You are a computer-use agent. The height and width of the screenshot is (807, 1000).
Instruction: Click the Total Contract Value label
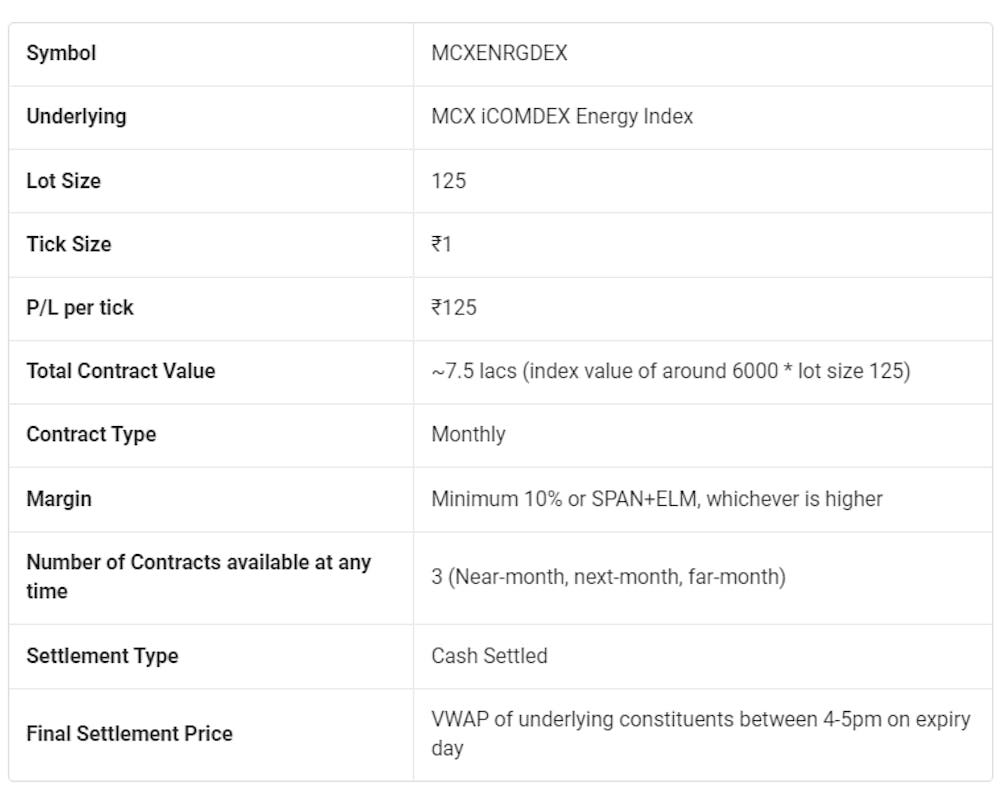tap(121, 371)
